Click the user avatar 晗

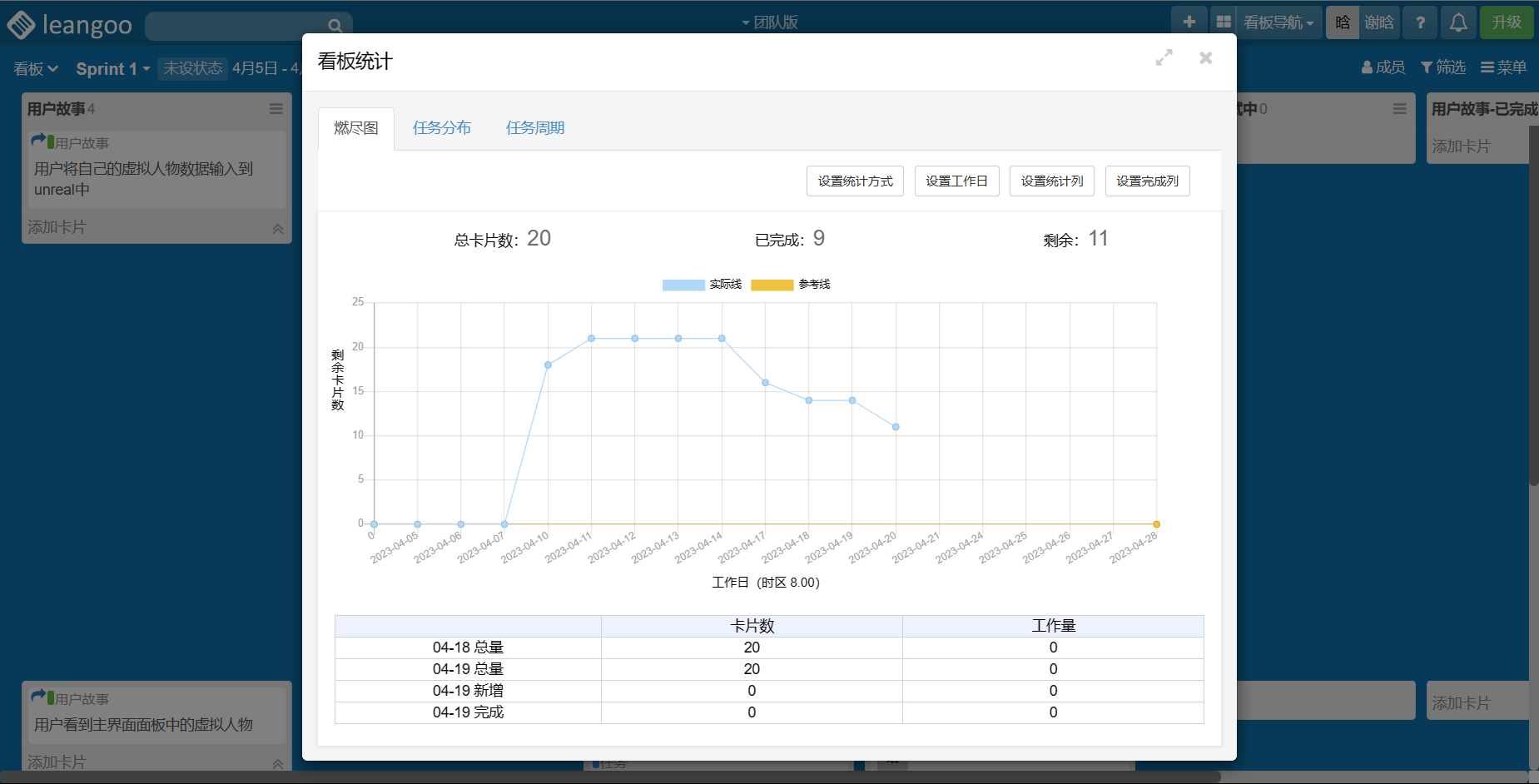(1343, 22)
